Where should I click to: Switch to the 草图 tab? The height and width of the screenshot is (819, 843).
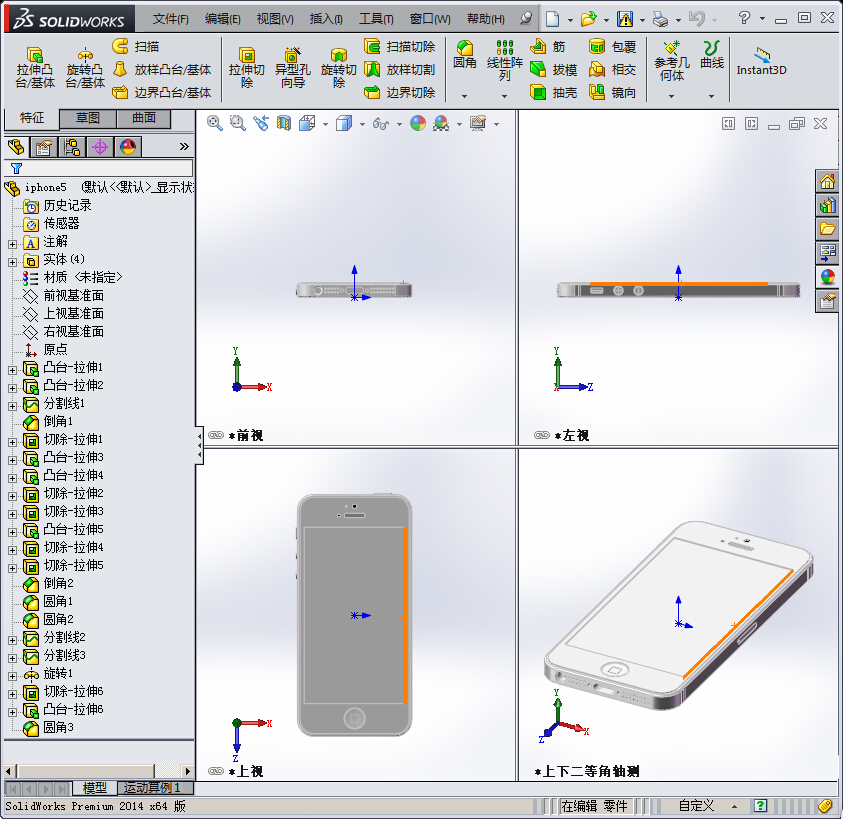pyautogui.click(x=88, y=118)
